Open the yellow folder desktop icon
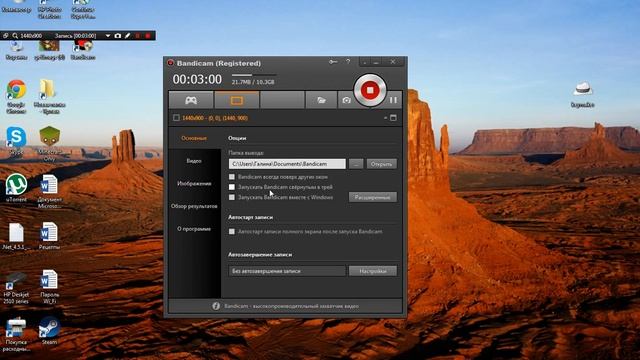Image resolution: width=640 pixels, height=360 pixels. coord(49,96)
